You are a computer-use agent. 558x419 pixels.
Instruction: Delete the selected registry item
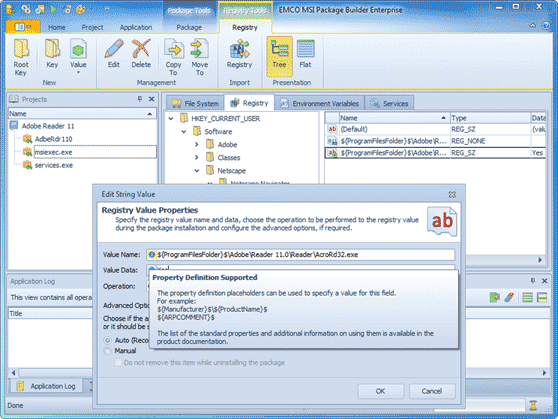point(141,53)
